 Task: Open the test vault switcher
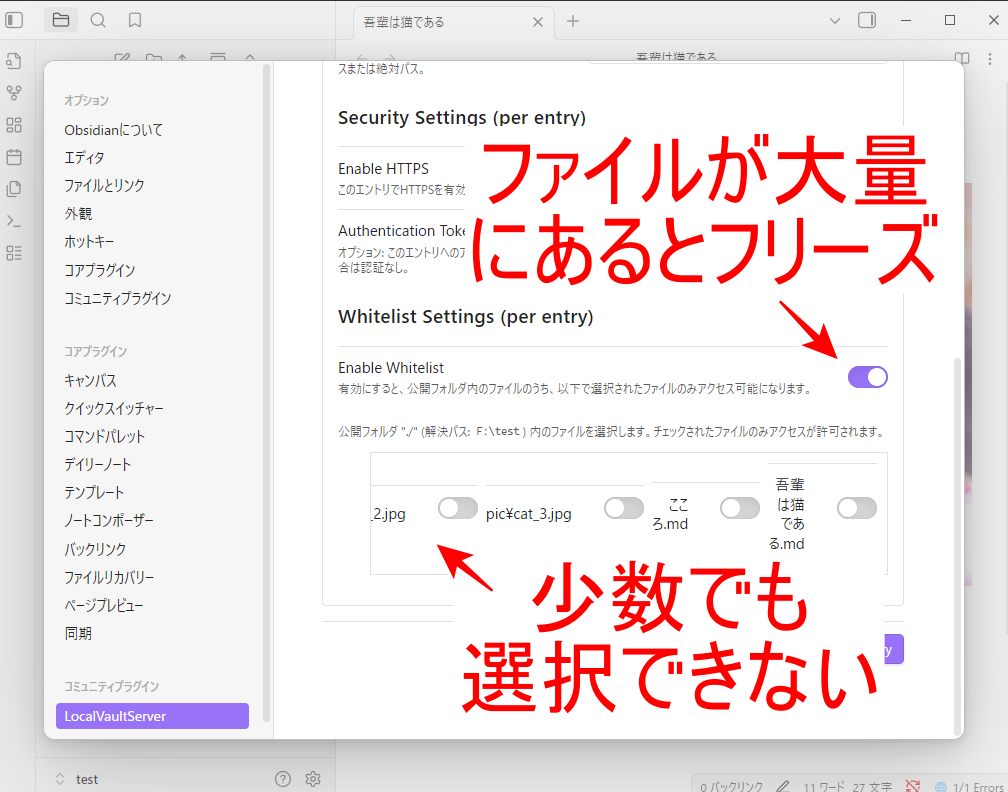76,779
